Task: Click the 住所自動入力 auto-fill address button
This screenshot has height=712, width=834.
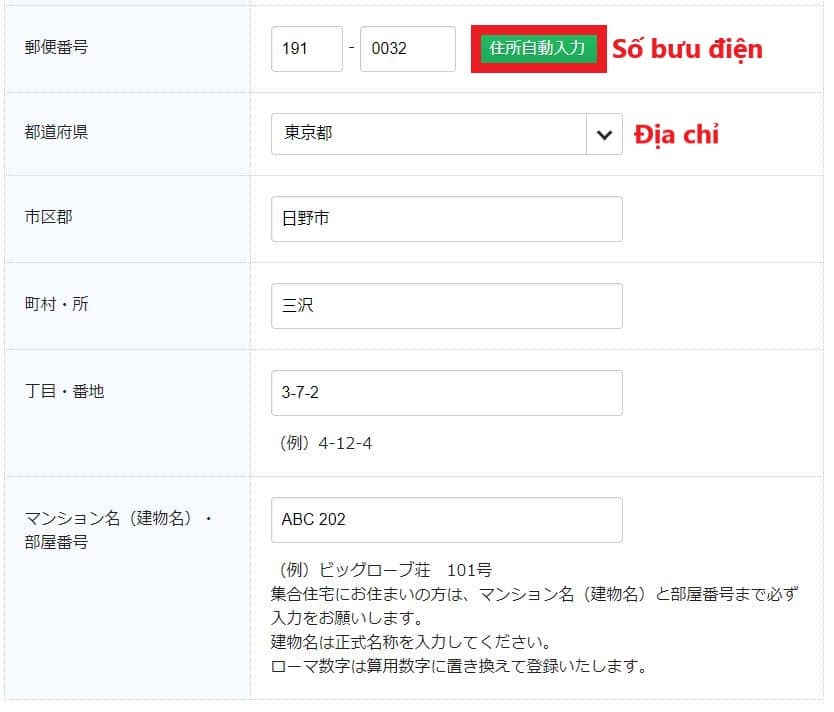Action: pos(537,48)
